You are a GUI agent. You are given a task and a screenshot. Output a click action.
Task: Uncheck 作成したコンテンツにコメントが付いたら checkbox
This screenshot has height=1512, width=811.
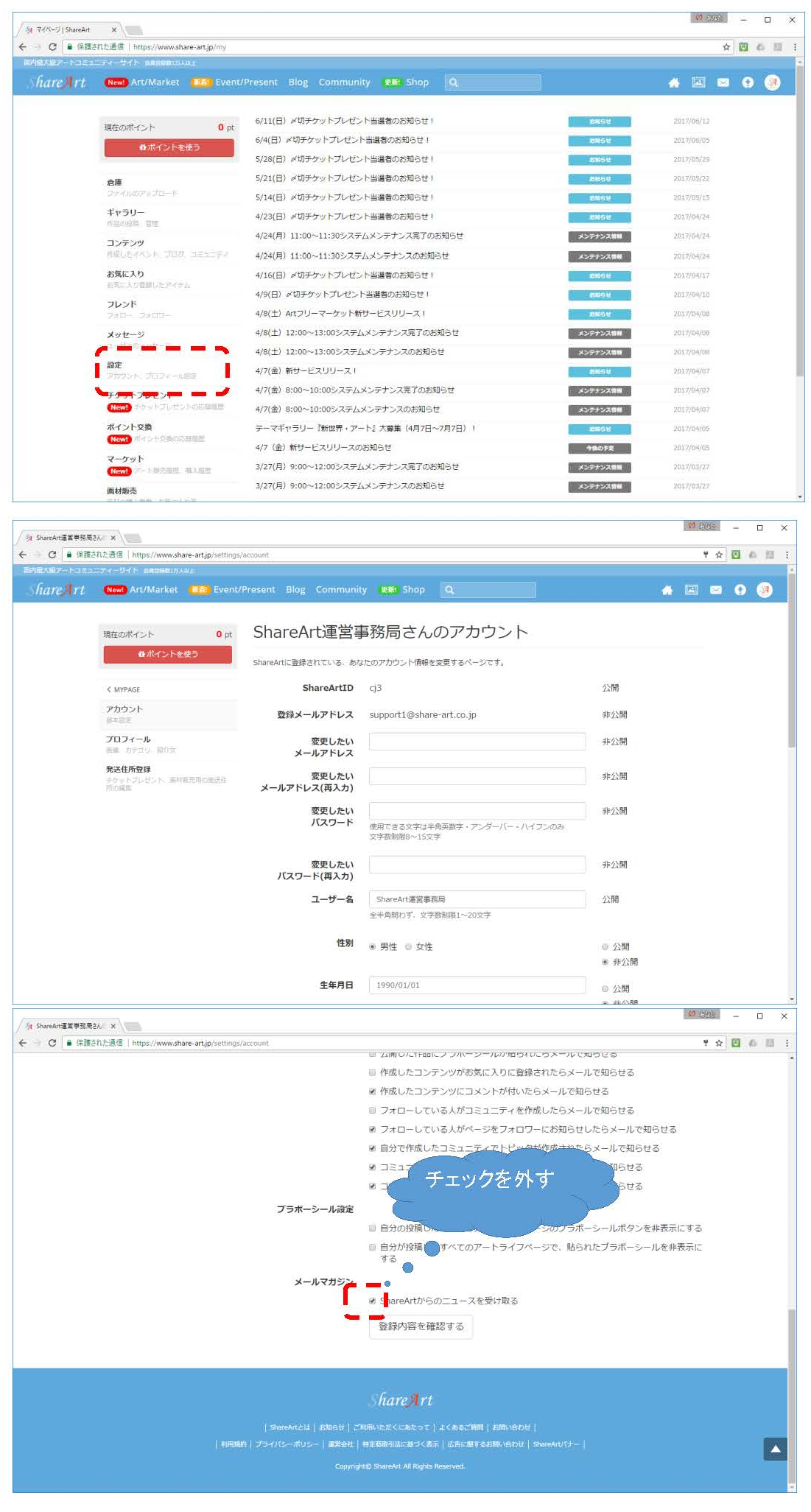(x=373, y=1091)
